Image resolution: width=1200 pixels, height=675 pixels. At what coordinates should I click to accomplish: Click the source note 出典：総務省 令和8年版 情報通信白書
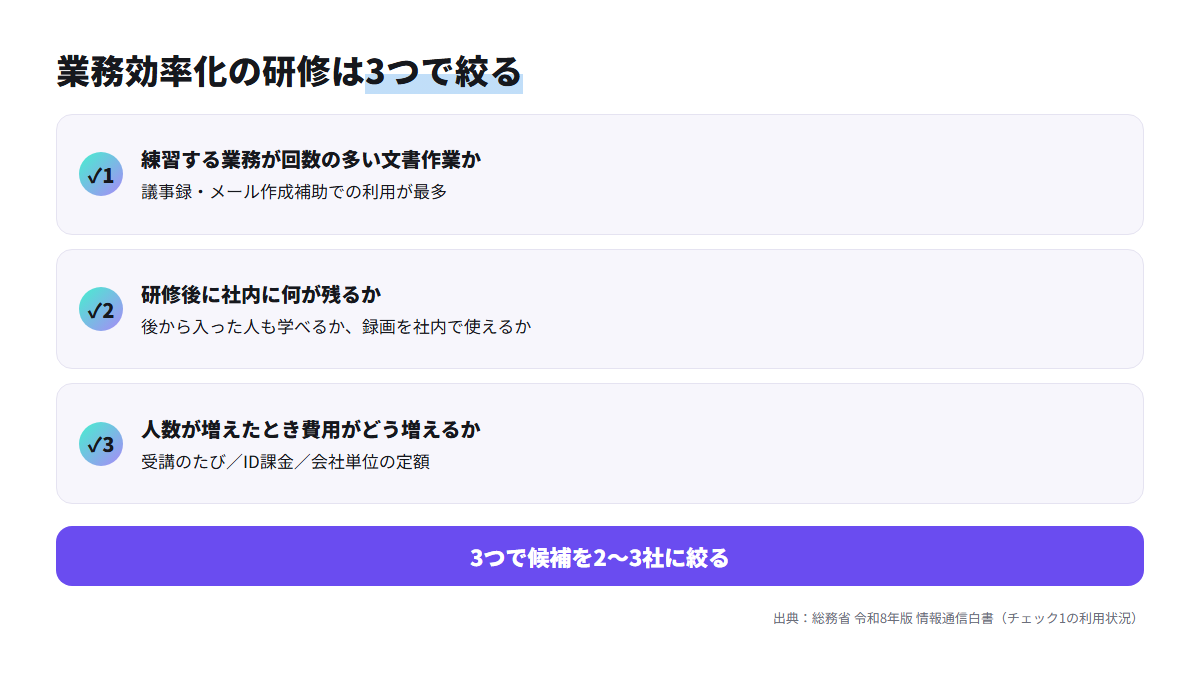click(x=956, y=618)
